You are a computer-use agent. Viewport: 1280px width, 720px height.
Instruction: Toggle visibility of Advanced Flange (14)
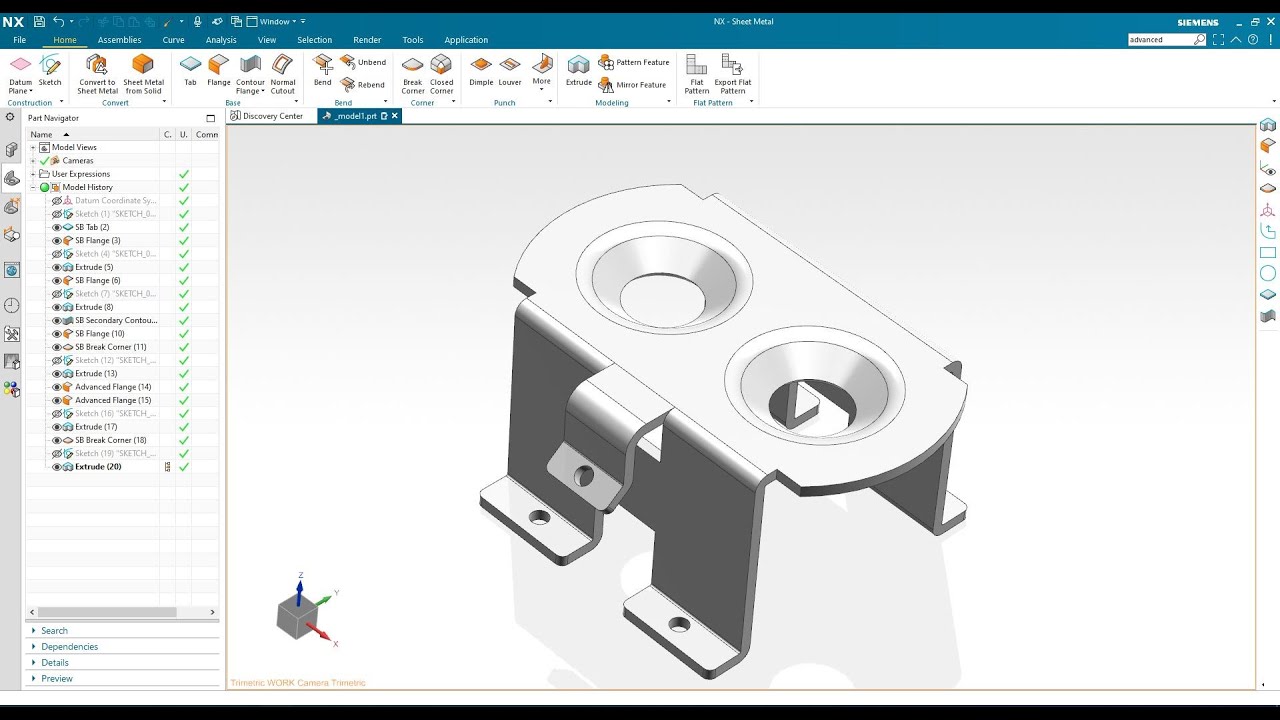57,387
